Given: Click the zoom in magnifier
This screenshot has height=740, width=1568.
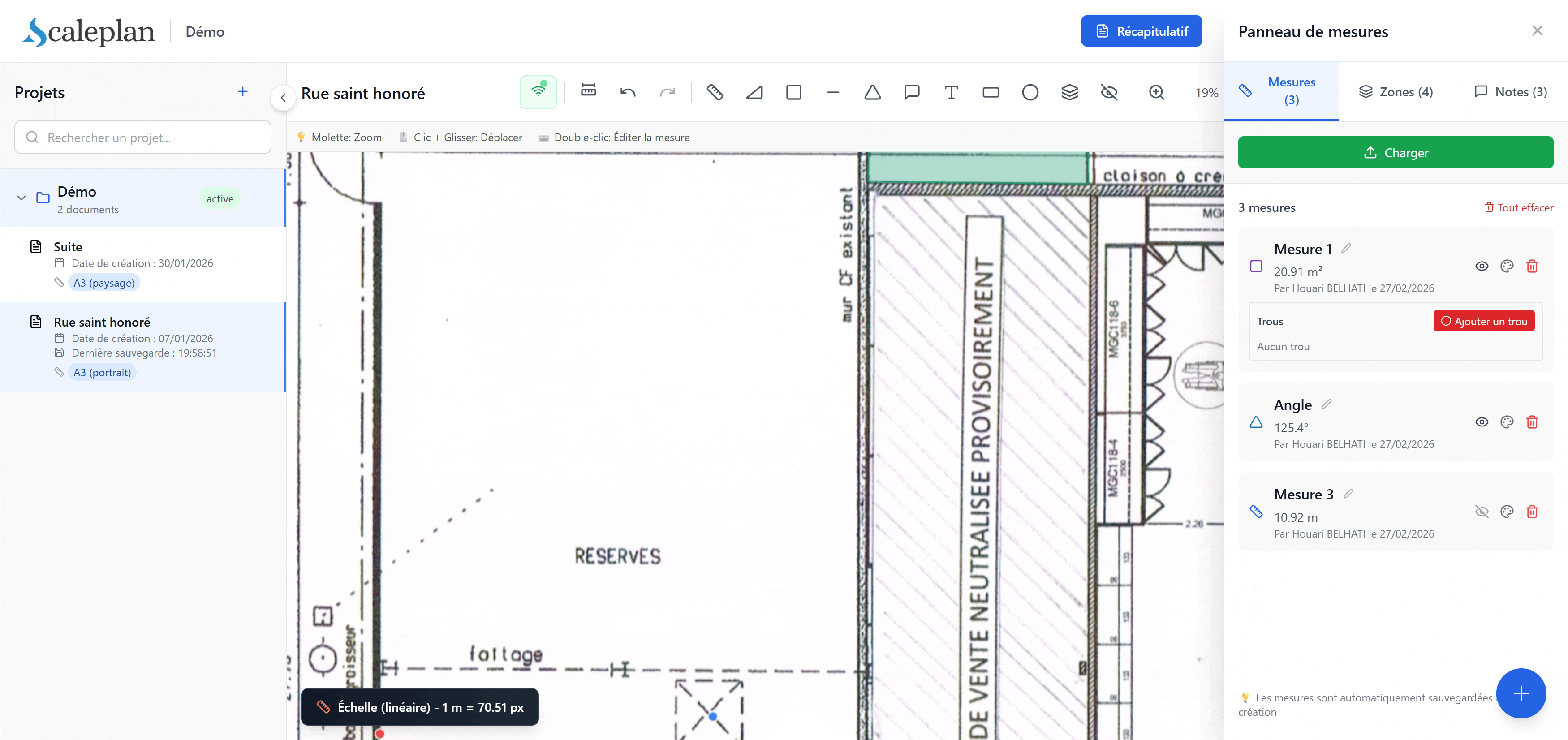Looking at the screenshot, I should coord(1156,92).
